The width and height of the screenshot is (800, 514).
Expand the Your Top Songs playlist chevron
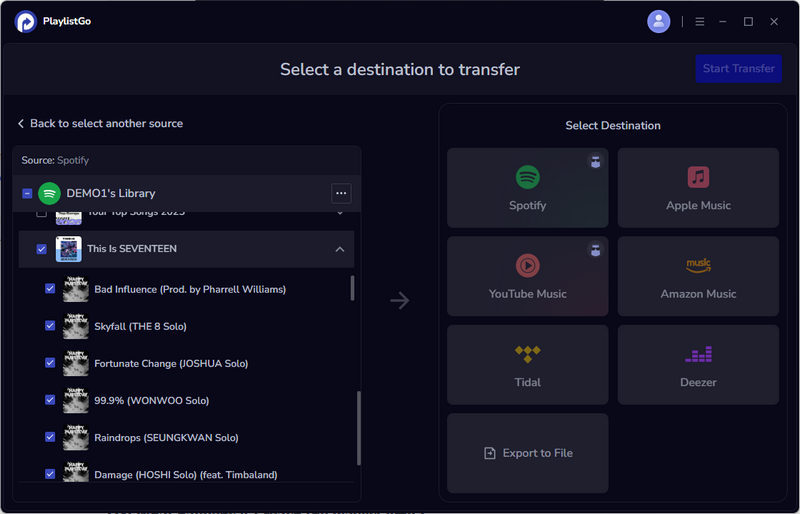[x=340, y=212]
